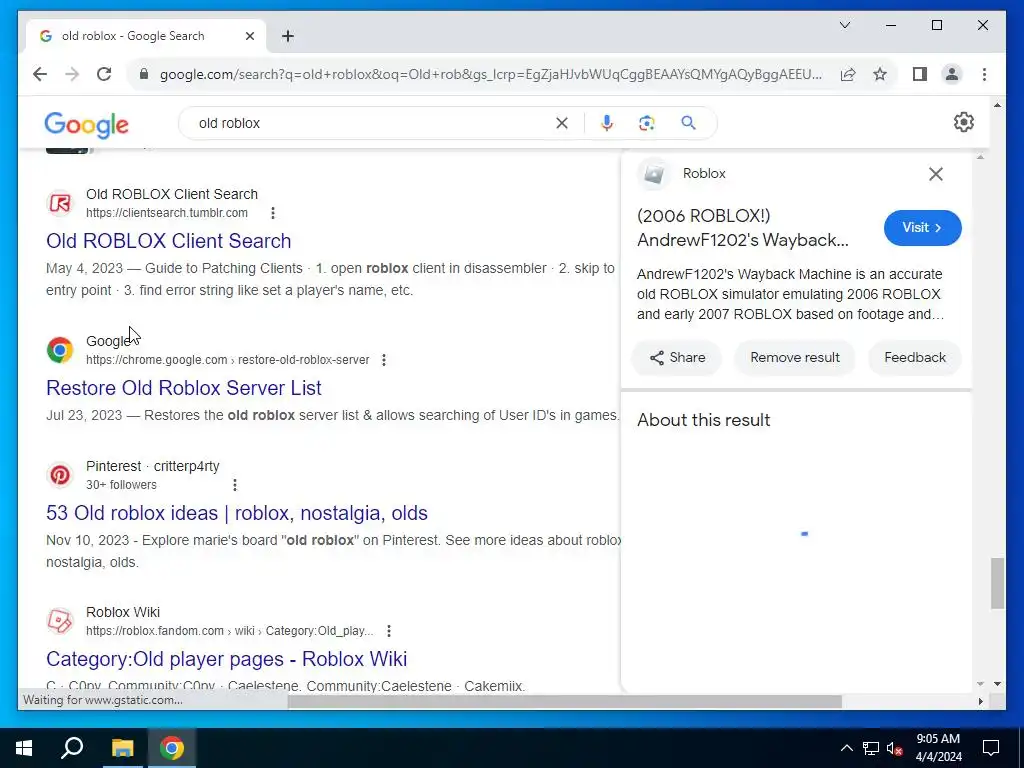Click the Pinterest · critterp4rty source text
The image size is (1024, 768).
click(152, 466)
